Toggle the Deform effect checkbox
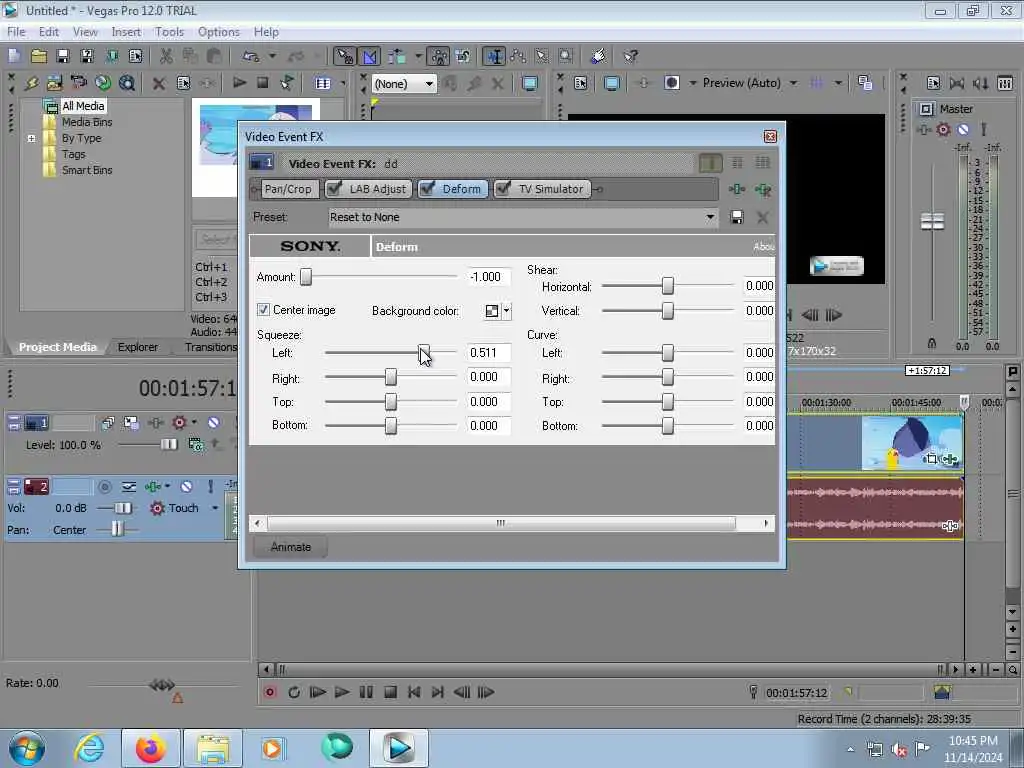The width and height of the screenshot is (1024, 768). pos(427,189)
